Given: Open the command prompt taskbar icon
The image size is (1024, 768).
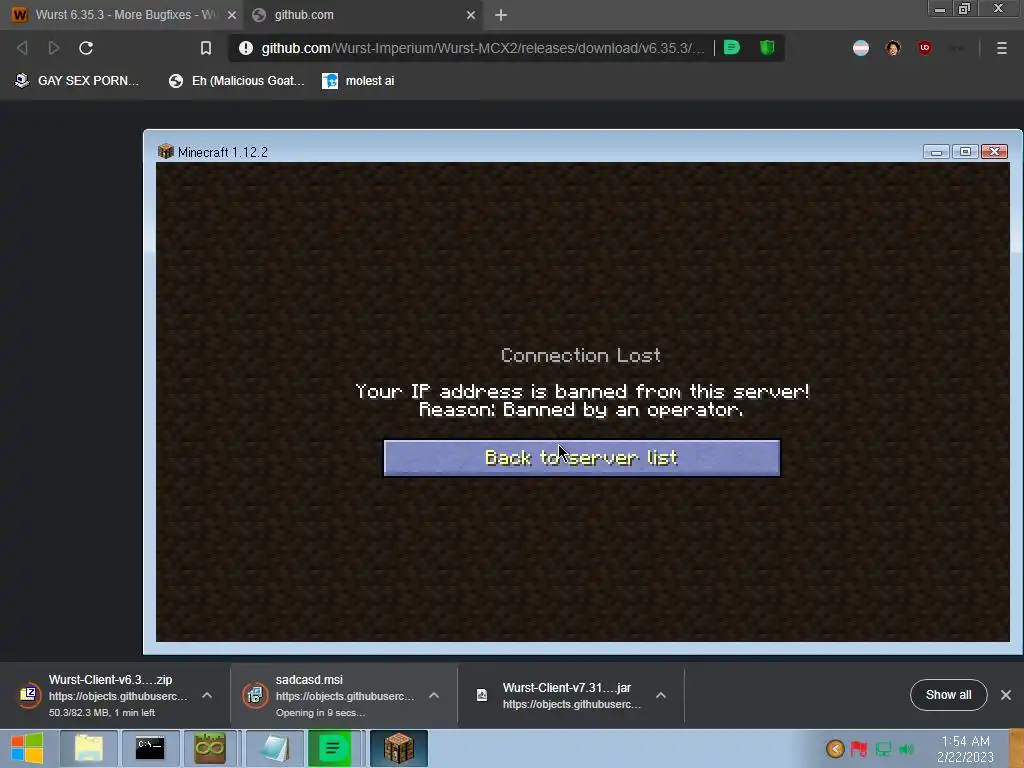Looking at the screenshot, I should point(150,748).
